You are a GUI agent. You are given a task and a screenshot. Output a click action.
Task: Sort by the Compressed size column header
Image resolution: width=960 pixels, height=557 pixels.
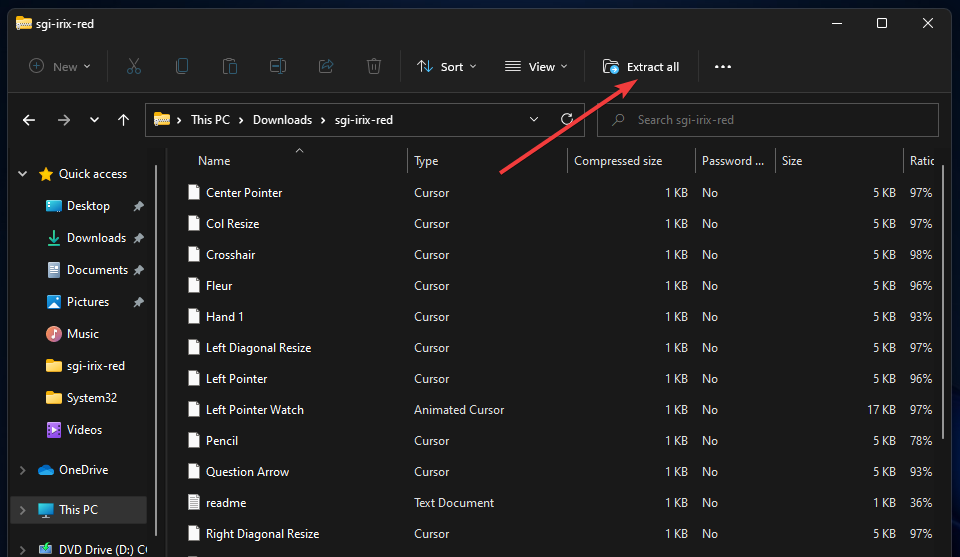point(618,161)
